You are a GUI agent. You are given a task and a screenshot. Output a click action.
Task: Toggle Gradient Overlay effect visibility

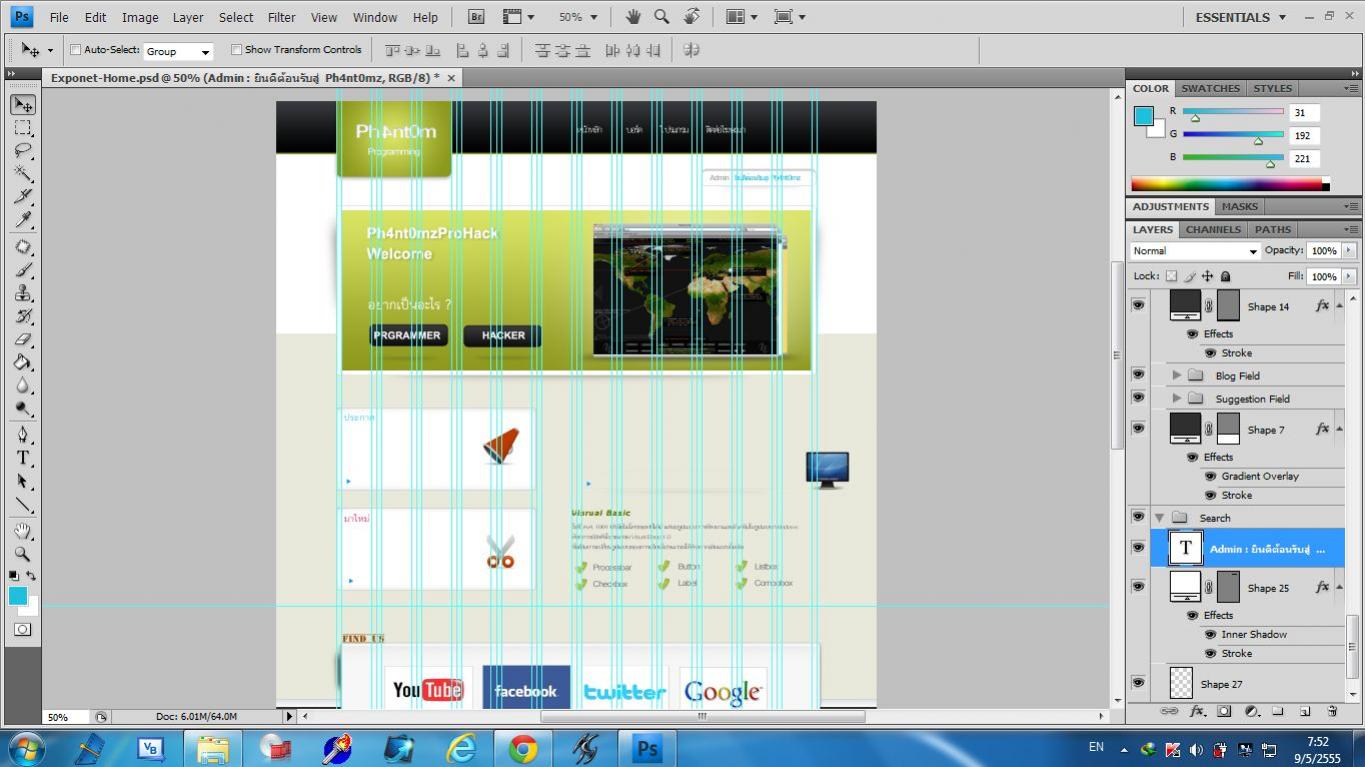click(1210, 476)
